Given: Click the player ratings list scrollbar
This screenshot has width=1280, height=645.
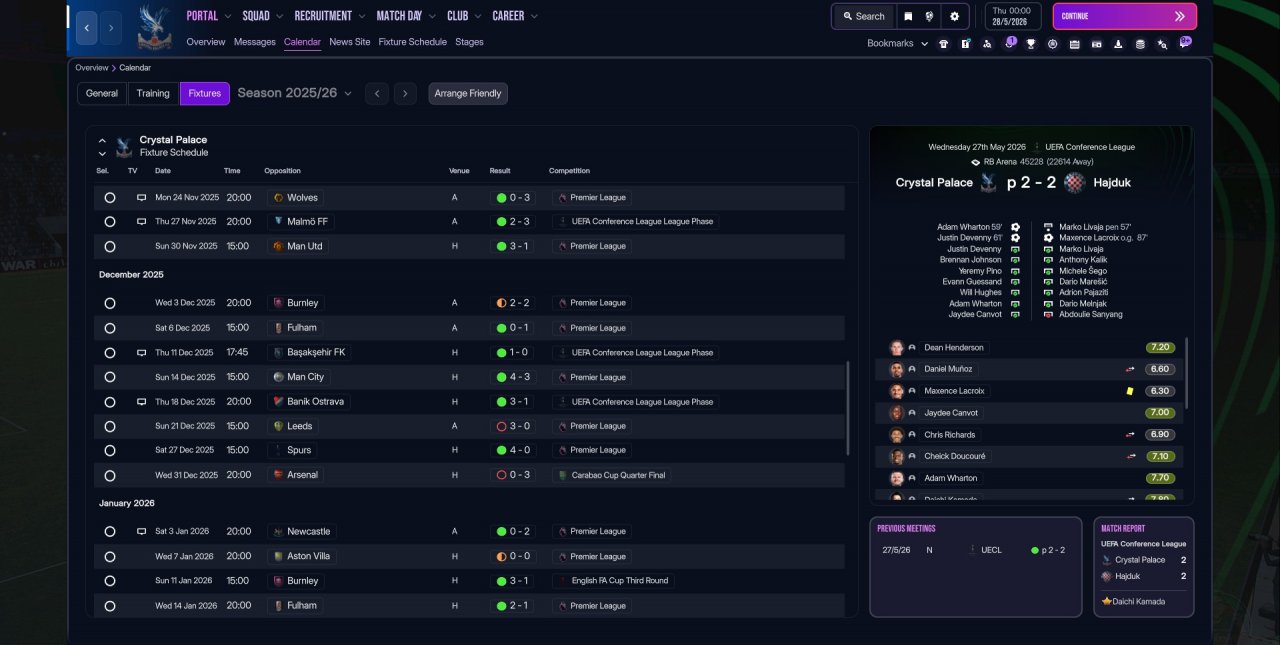Looking at the screenshot, I should [1187, 372].
